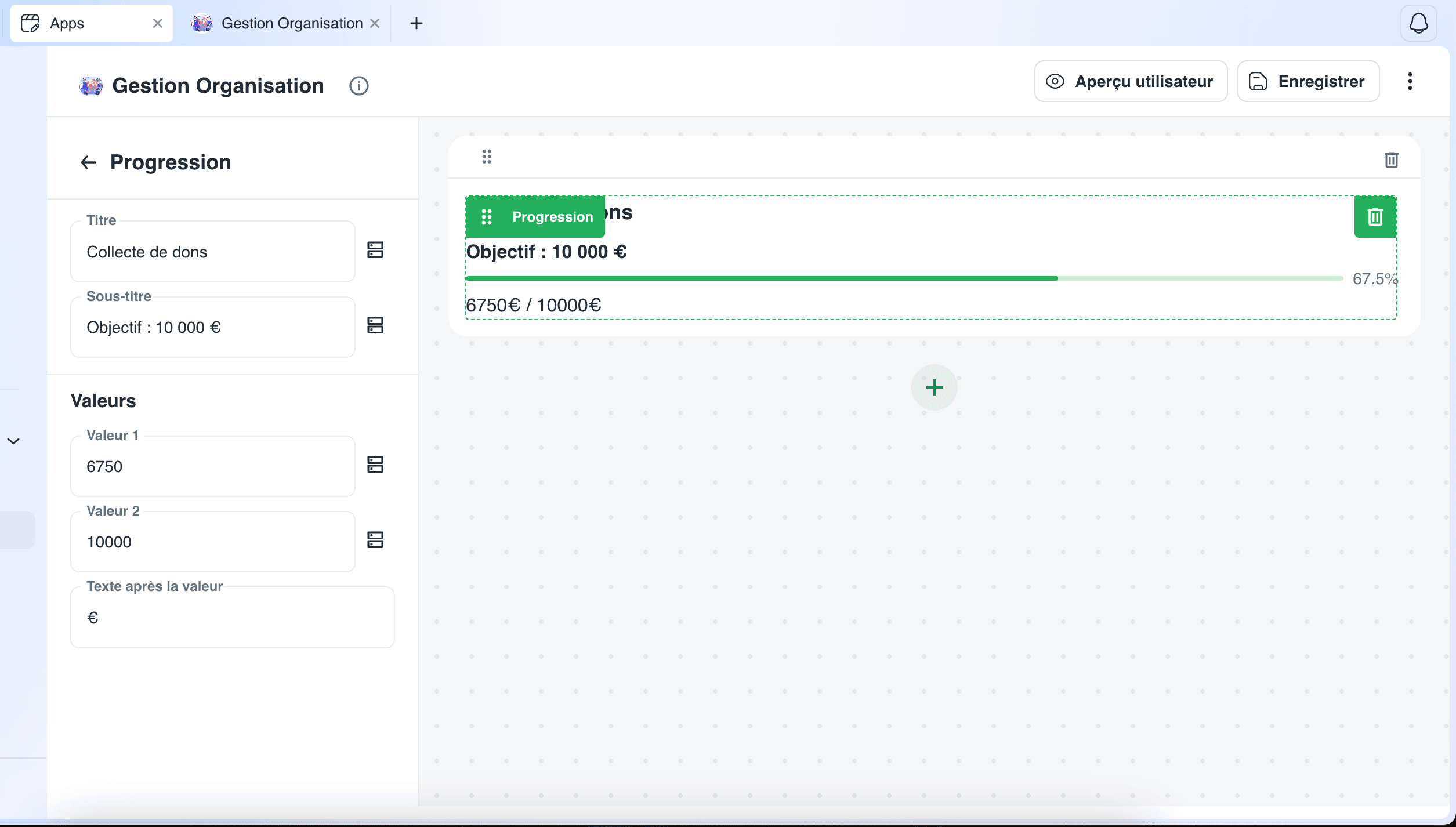Click the Titre input with Collecte de dons
Screen dimensions: 1456x827
click(213, 252)
